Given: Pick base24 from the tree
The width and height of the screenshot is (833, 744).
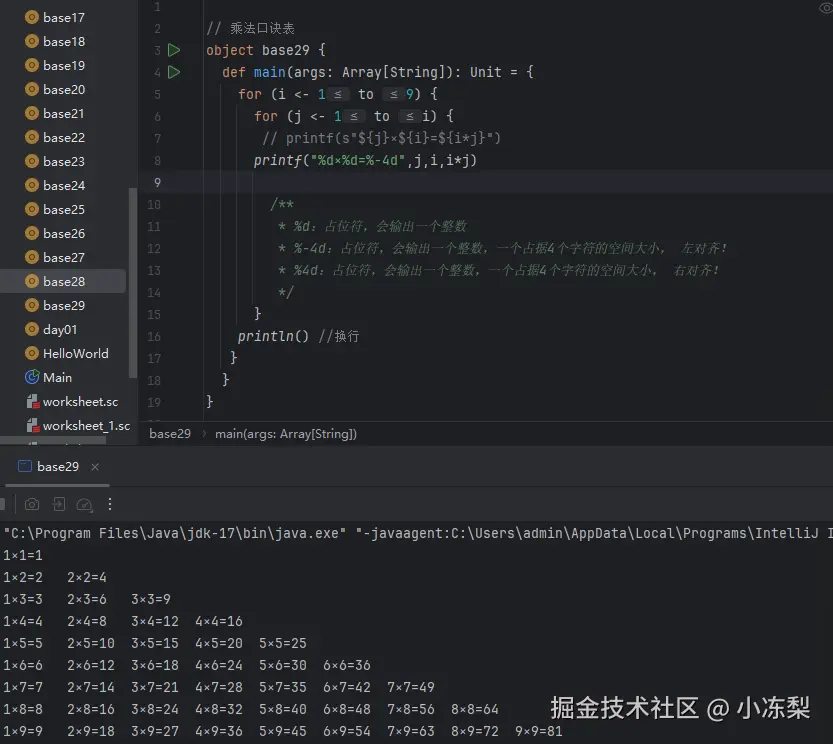Looking at the screenshot, I should 64,185.
